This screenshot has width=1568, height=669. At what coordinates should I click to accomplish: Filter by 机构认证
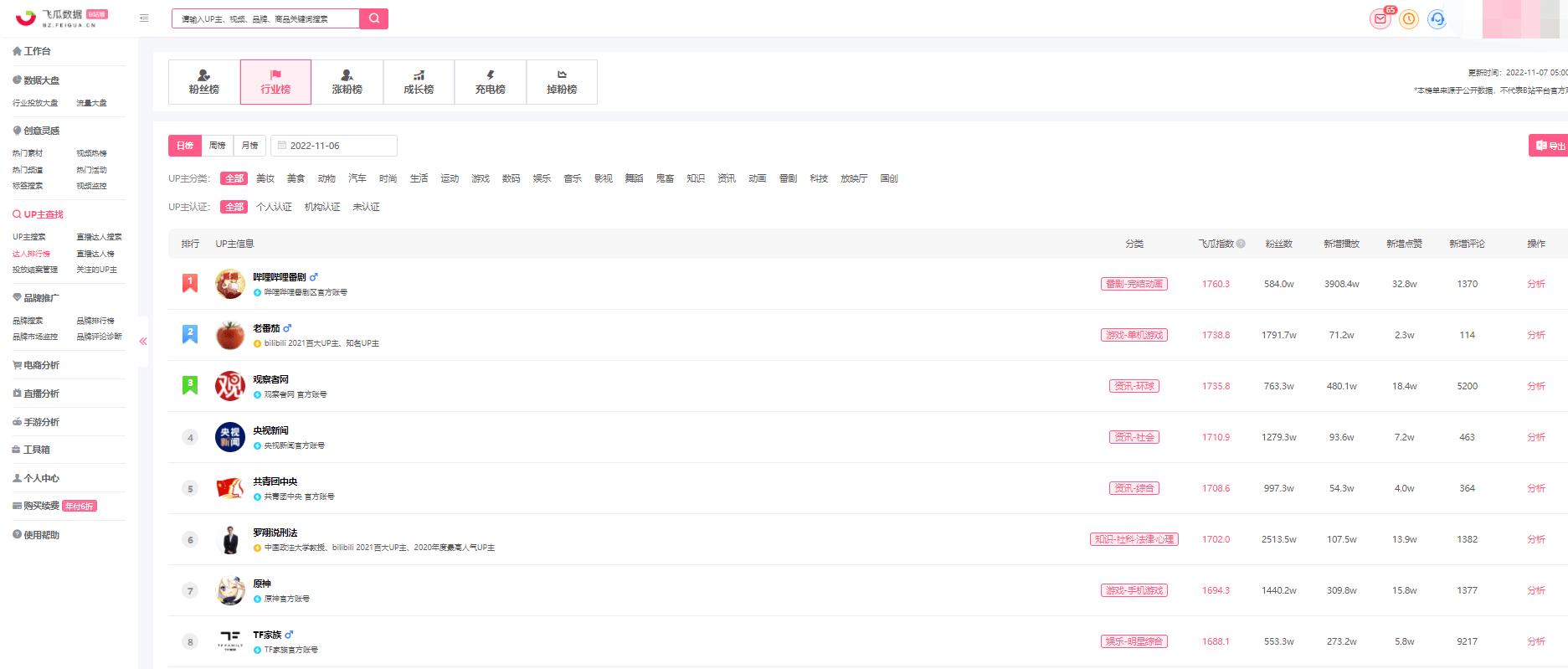pos(322,207)
